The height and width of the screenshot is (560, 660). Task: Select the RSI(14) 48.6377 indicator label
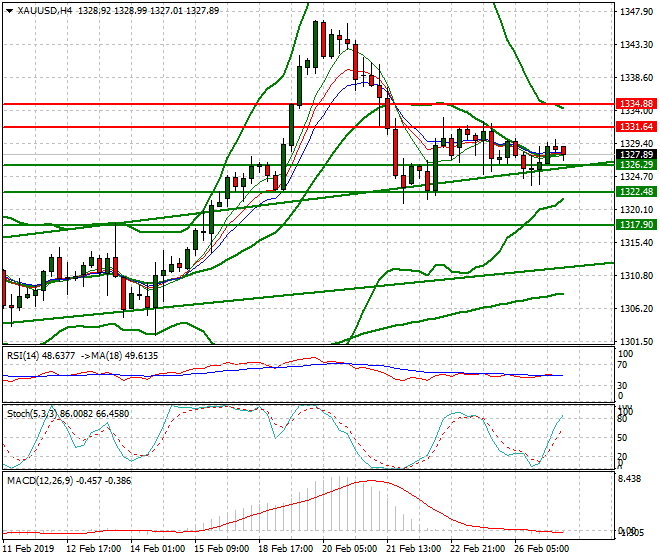coord(41,356)
